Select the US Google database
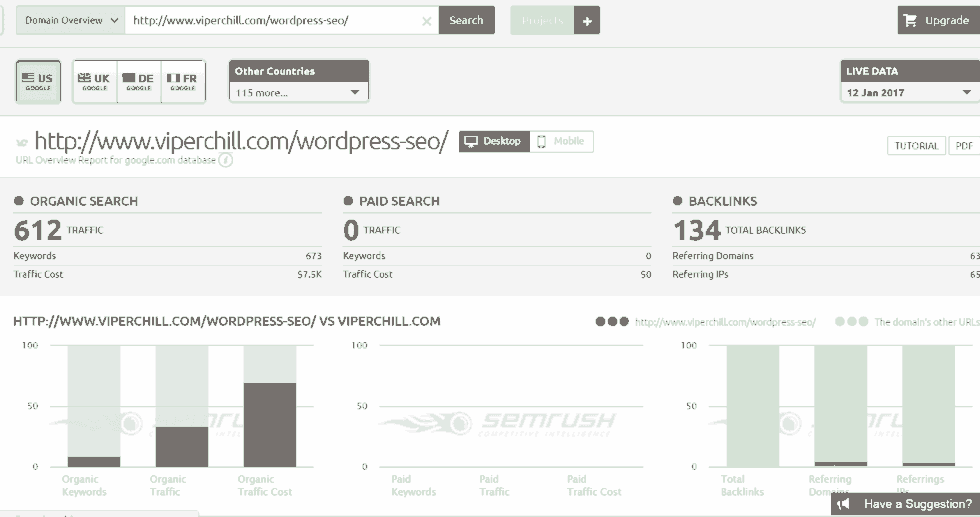 pyautogui.click(x=38, y=81)
